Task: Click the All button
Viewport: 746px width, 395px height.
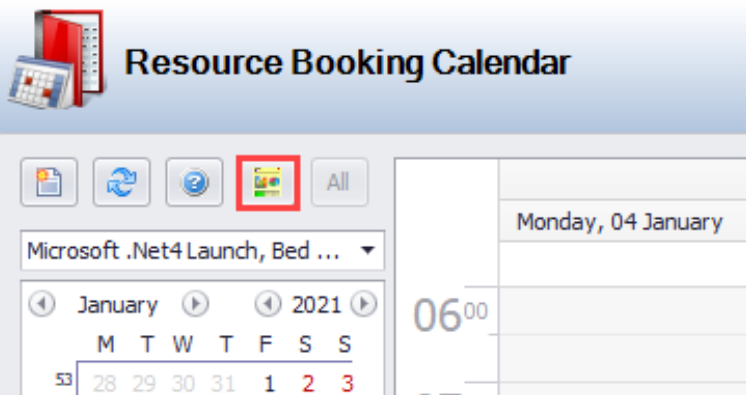Action: [x=339, y=182]
